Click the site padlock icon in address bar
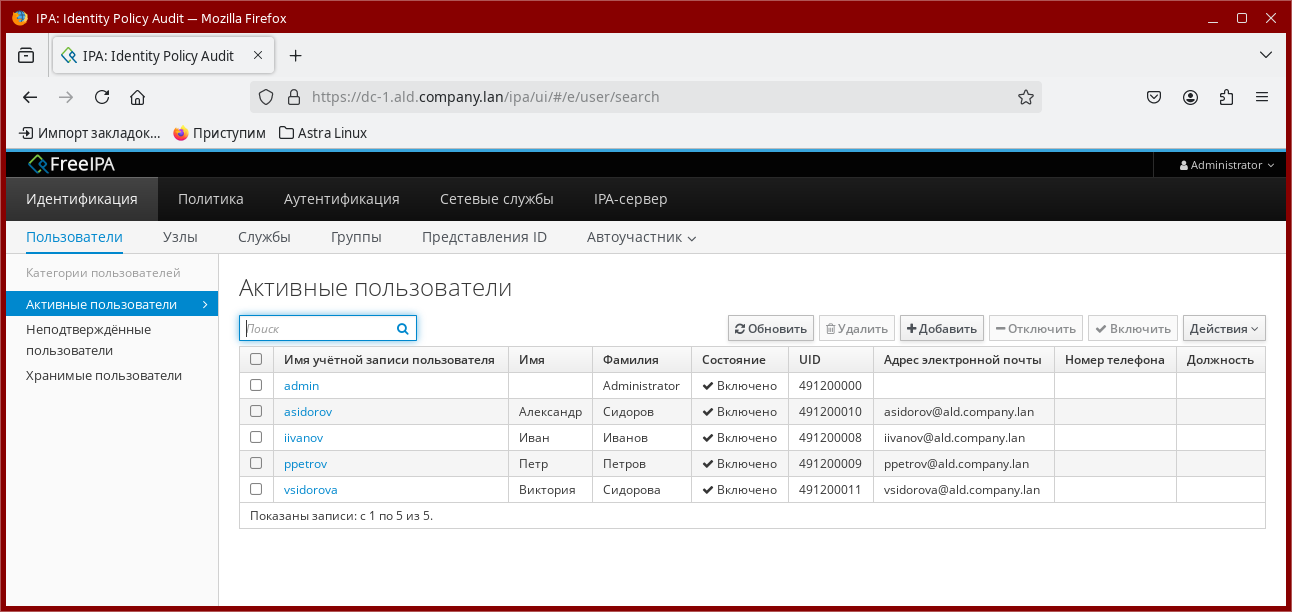The height and width of the screenshot is (612, 1292). pyautogui.click(x=293, y=97)
